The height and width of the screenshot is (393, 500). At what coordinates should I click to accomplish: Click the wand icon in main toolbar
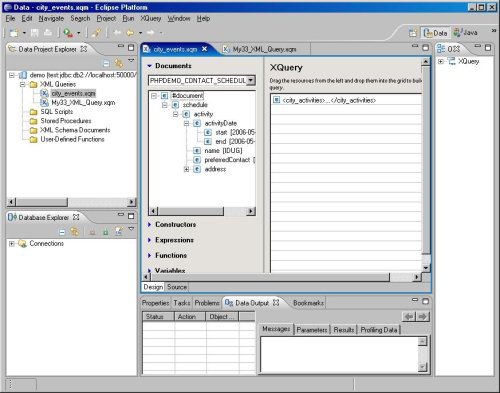(x=96, y=33)
